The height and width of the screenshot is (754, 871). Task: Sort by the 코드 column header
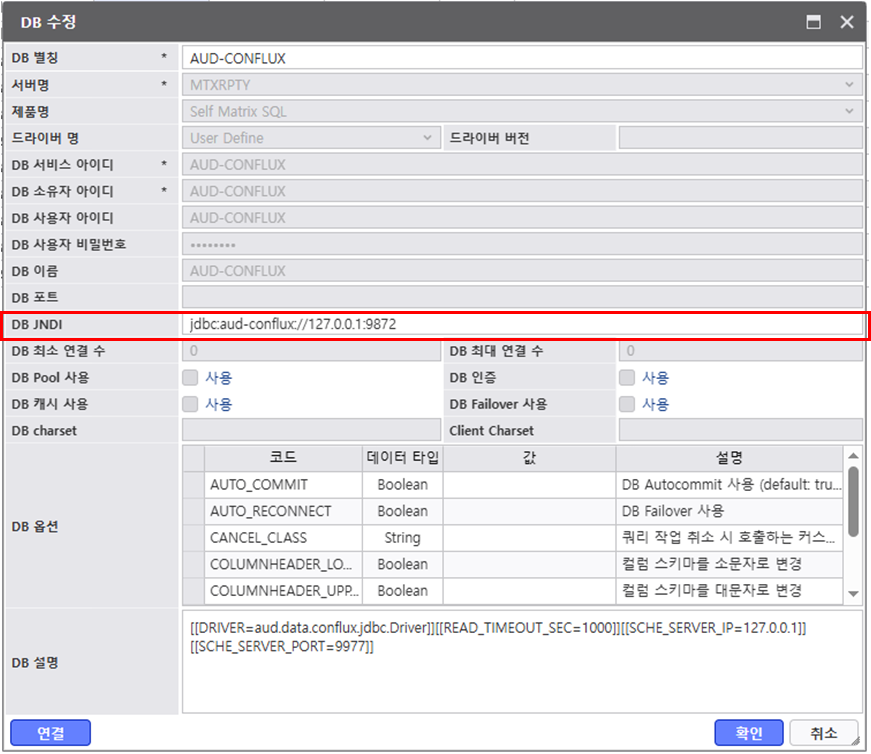coord(283,457)
